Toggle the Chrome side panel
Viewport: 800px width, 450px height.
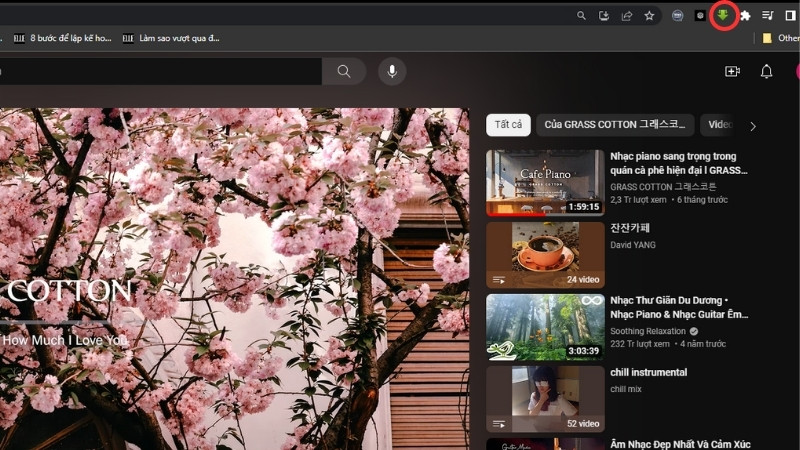click(x=790, y=15)
